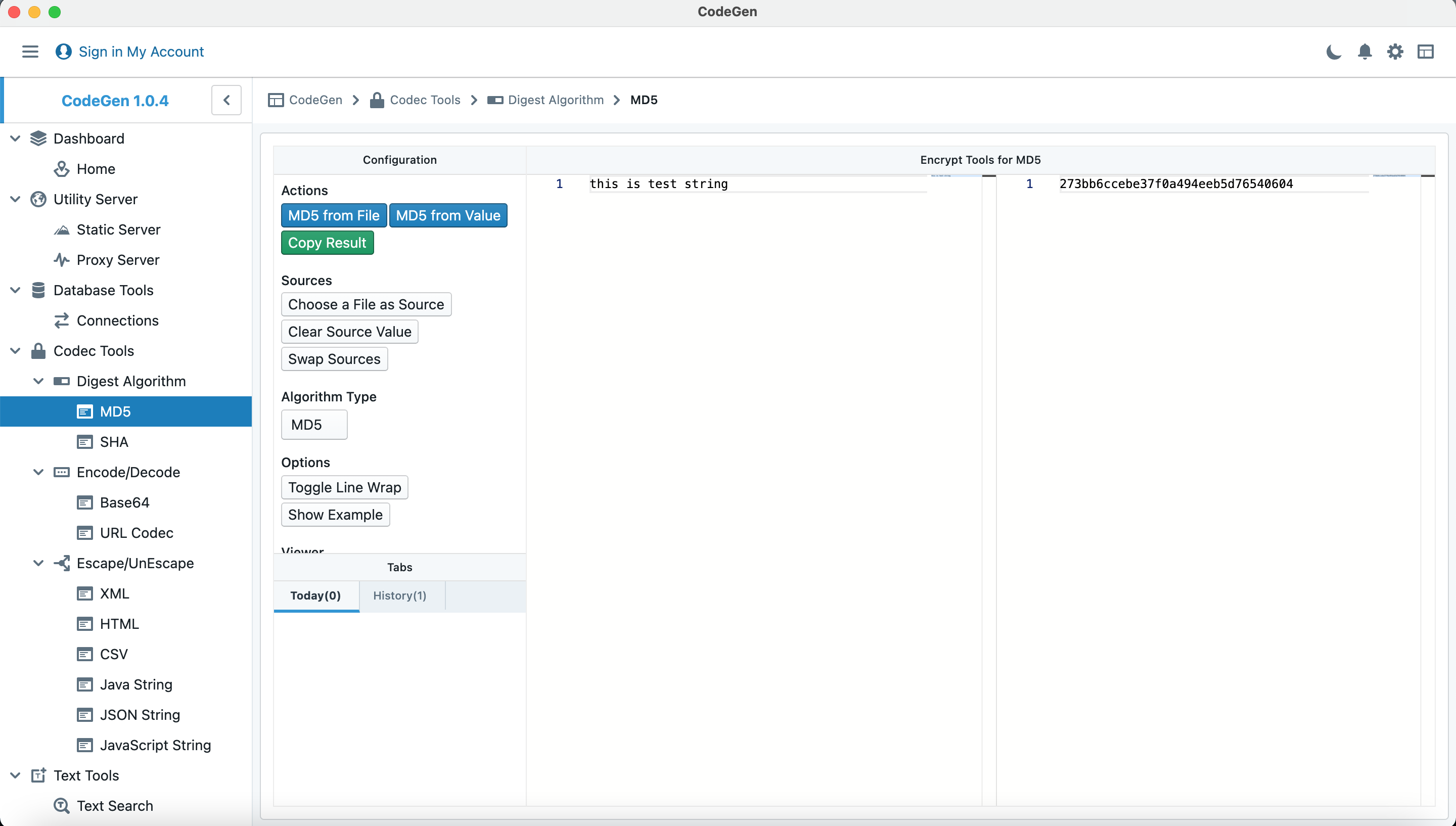Click the Copy Result button
Image resolution: width=1456 pixels, height=826 pixels.
click(327, 243)
